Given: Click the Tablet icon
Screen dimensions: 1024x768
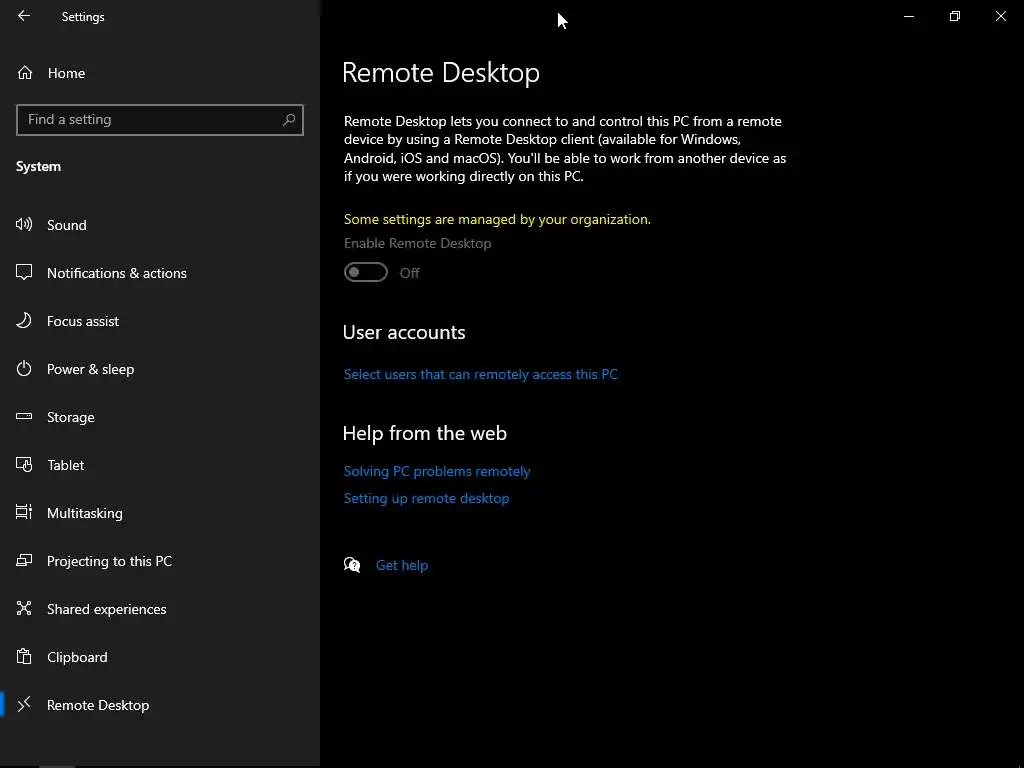Looking at the screenshot, I should (x=24, y=464).
